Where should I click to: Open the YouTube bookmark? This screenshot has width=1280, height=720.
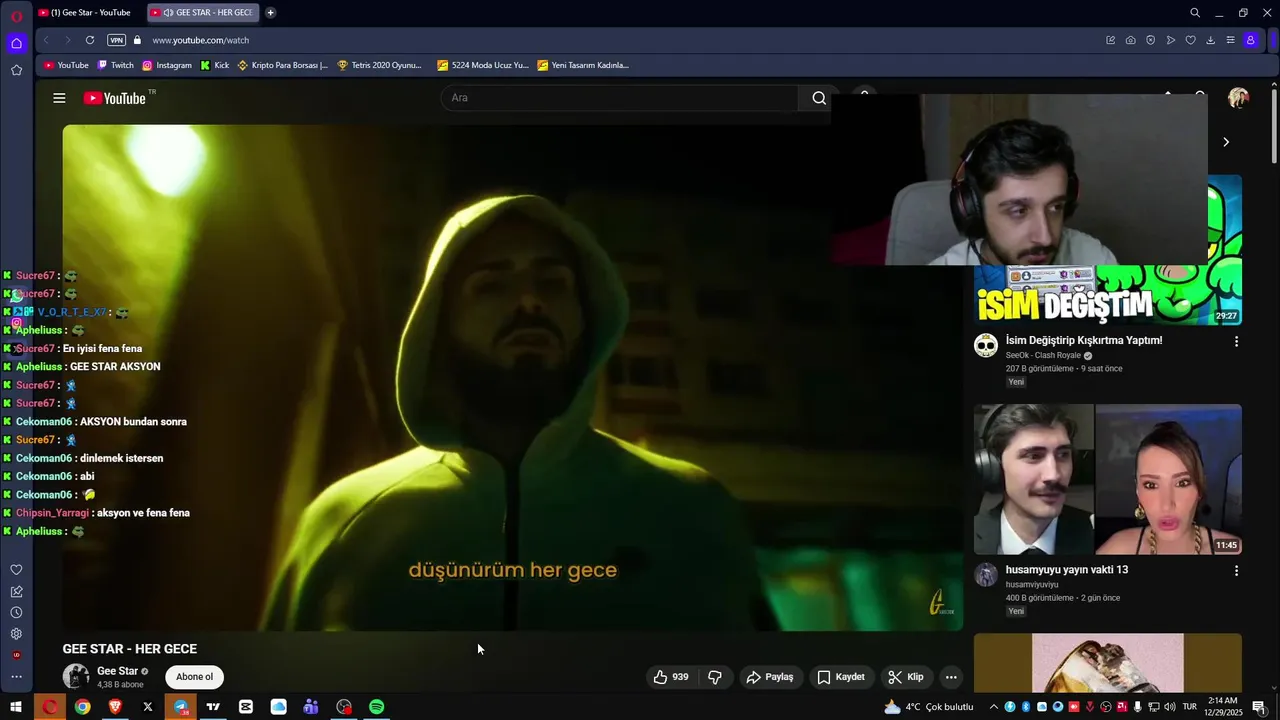coord(66,65)
